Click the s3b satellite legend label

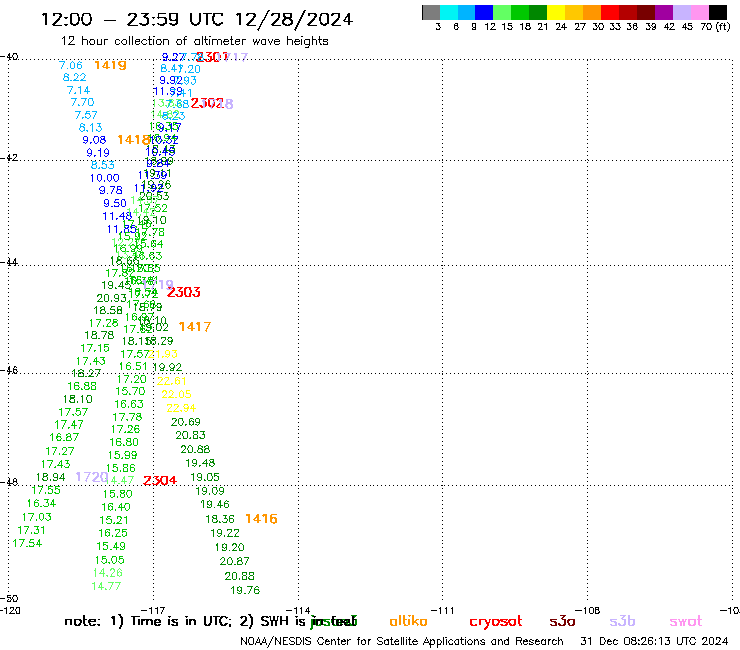pyautogui.click(x=622, y=621)
